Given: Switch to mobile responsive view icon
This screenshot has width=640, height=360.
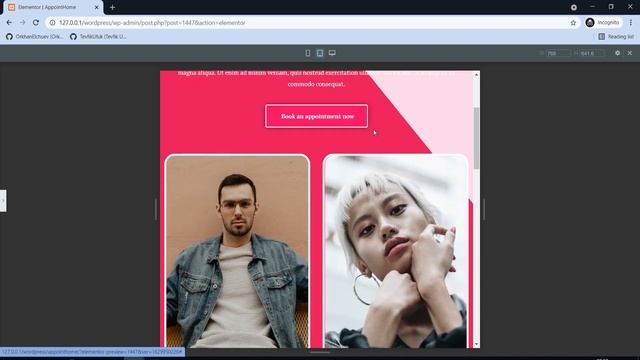Looking at the screenshot, I should [308, 53].
